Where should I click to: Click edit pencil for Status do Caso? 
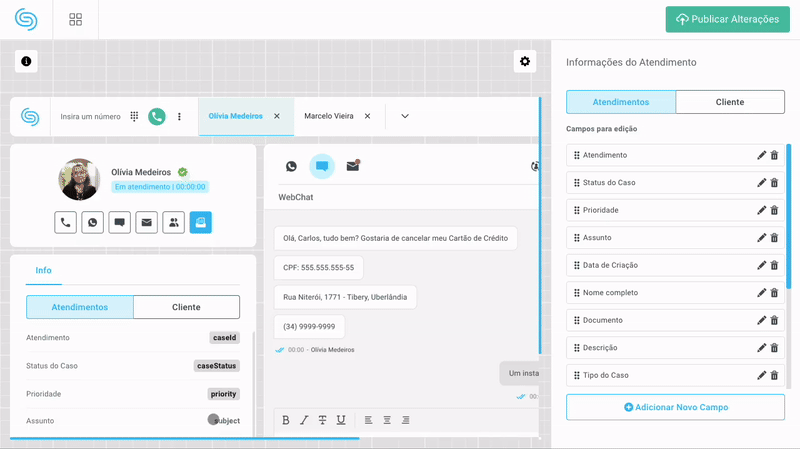[x=761, y=182]
